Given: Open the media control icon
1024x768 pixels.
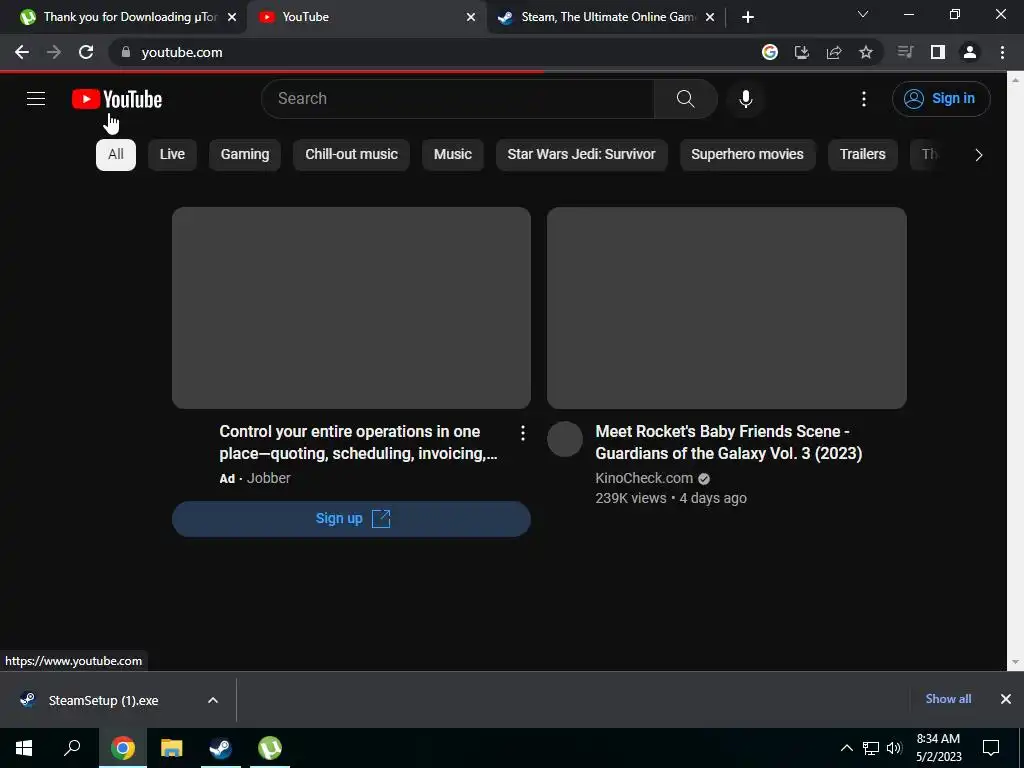Looking at the screenshot, I should (905, 52).
